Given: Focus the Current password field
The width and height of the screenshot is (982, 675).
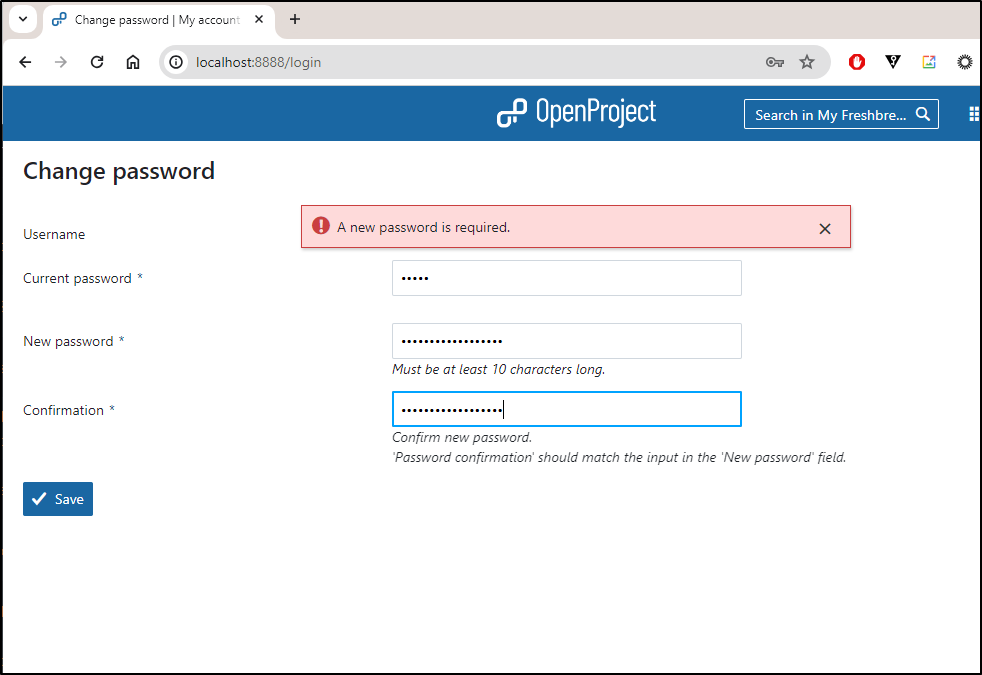Looking at the screenshot, I should (x=567, y=278).
